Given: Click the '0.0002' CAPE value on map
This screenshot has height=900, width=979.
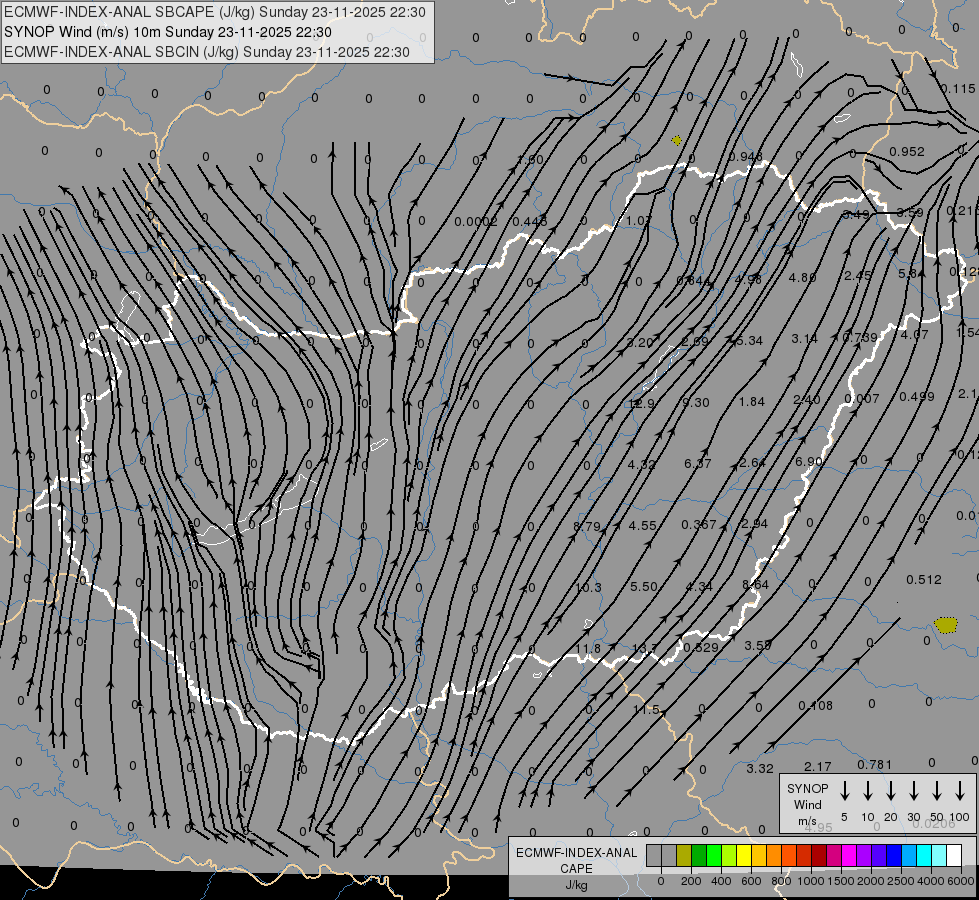Looking at the screenshot, I should point(476,222).
